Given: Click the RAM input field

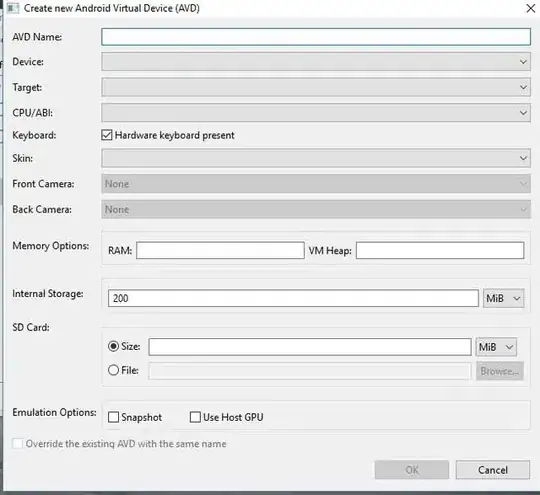Looking at the screenshot, I should 220,250.
